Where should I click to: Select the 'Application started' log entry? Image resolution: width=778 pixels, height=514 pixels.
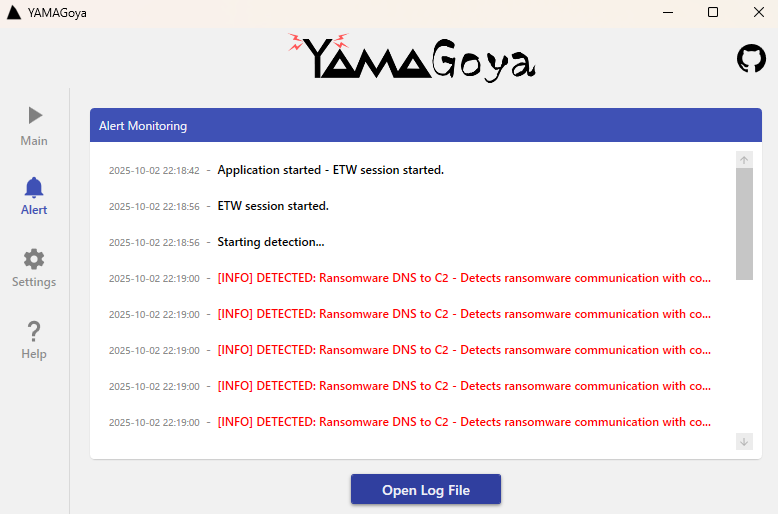[330, 170]
